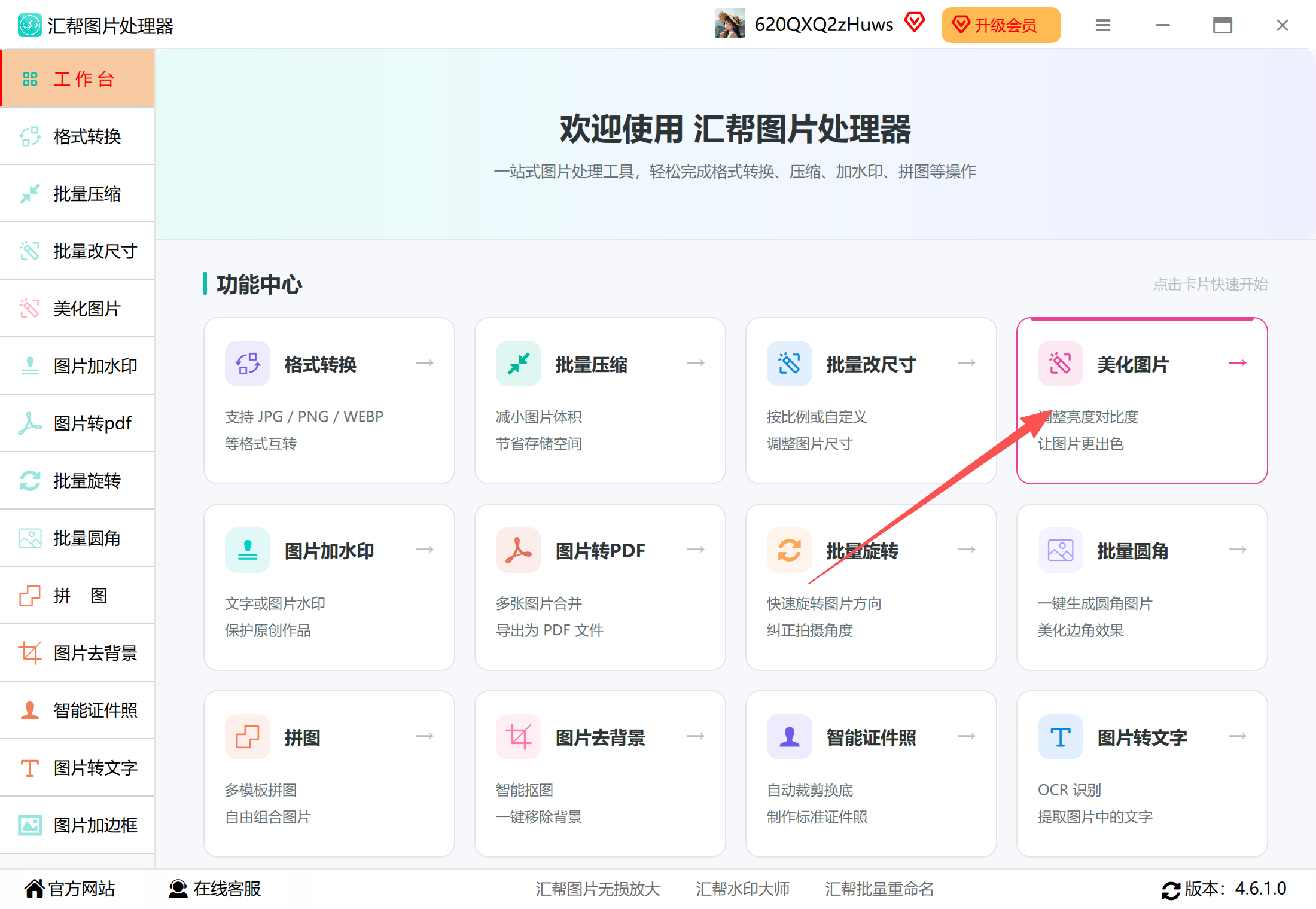Viewport: 1316px width, 909px height.
Task: Click the 图片转pdf sidebar icon
Action: pyautogui.click(x=29, y=423)
